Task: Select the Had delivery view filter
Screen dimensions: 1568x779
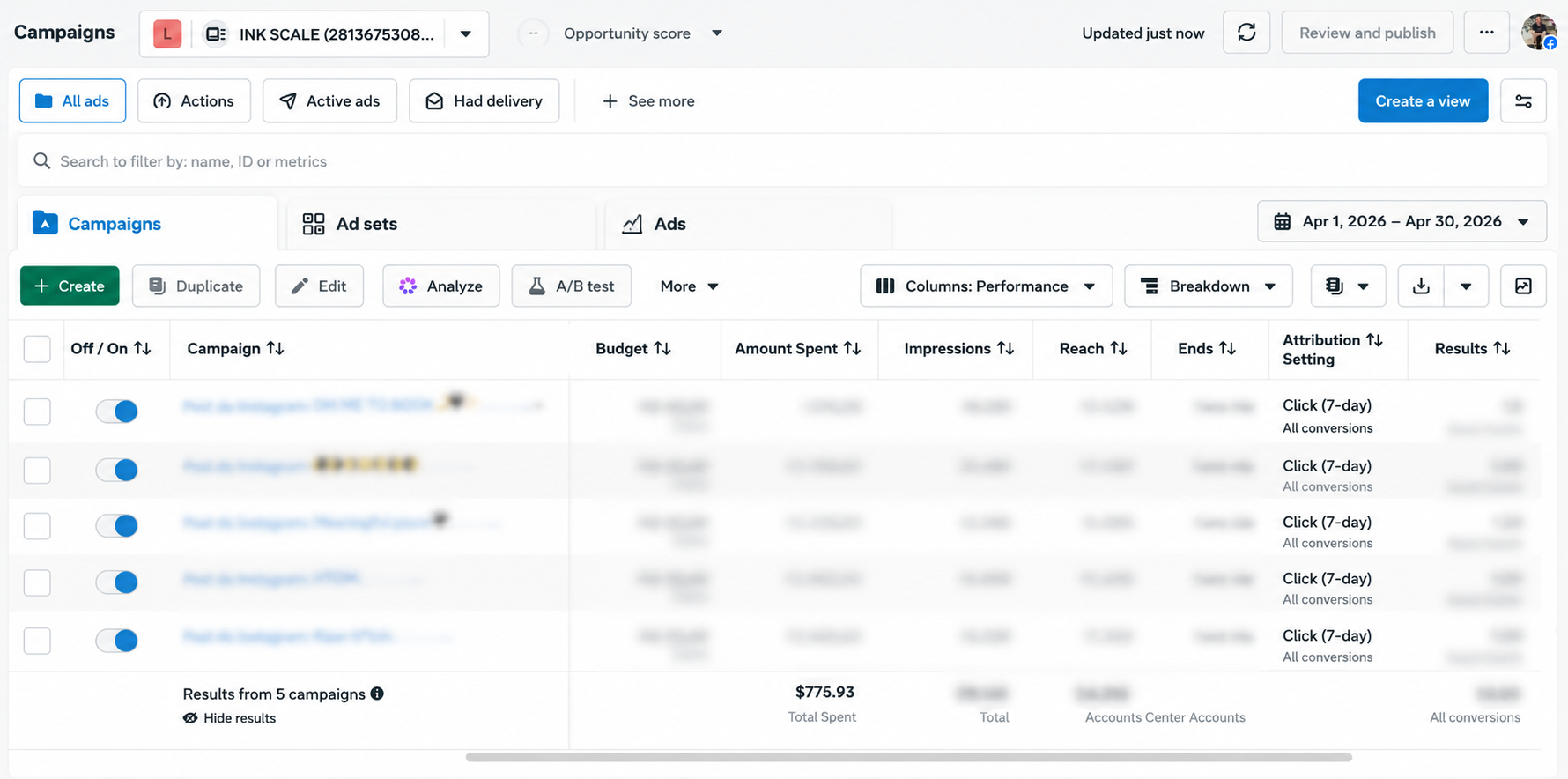Action: pyautogui.click(x=484, y=101)
